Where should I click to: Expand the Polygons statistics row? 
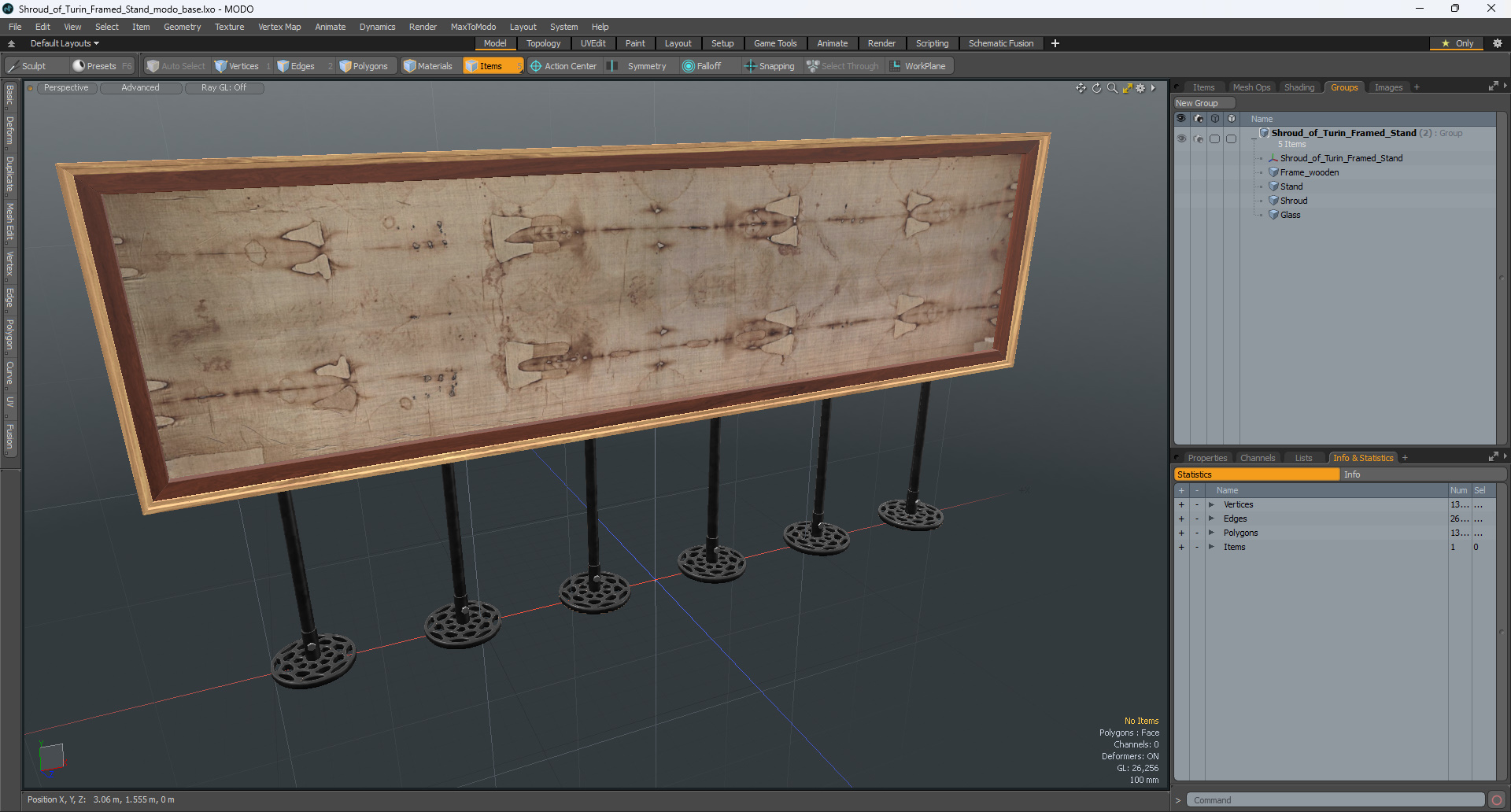tap(1211, 533)
